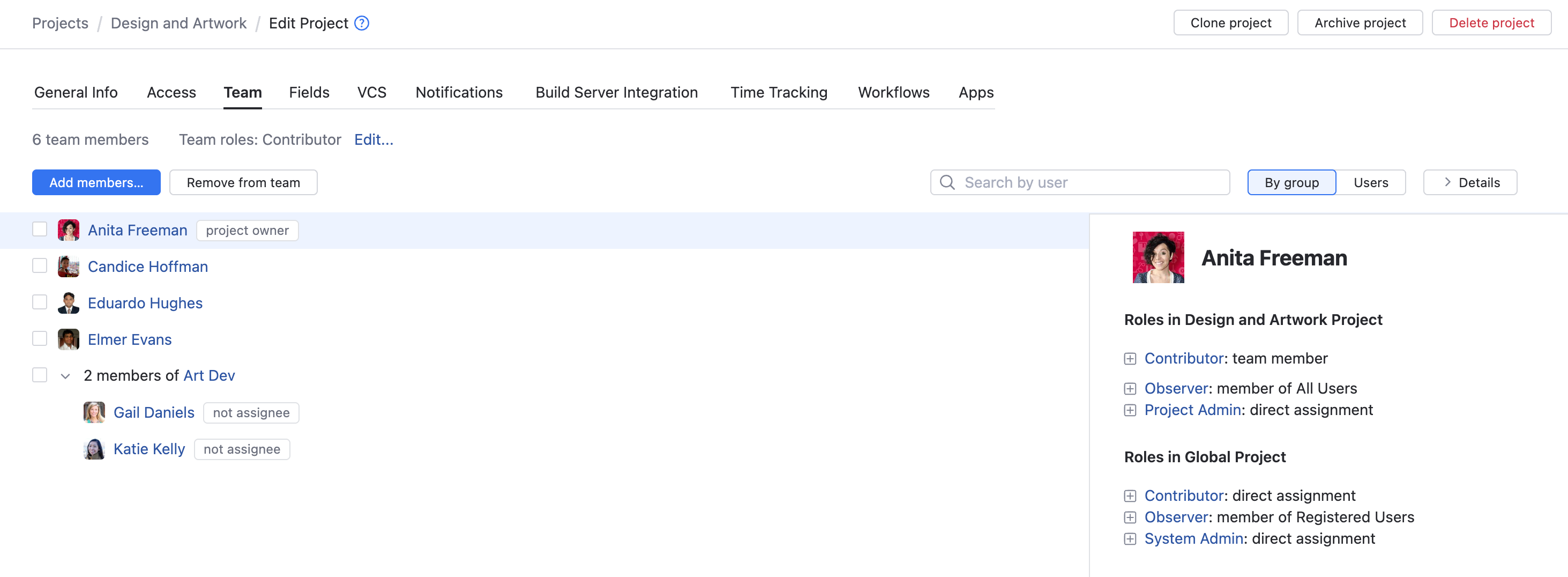Image resolution: width=1568 pixels, height=577 pixels.
Task: Go to Design and Artwork breadcrumb
Action: (178, 23)
